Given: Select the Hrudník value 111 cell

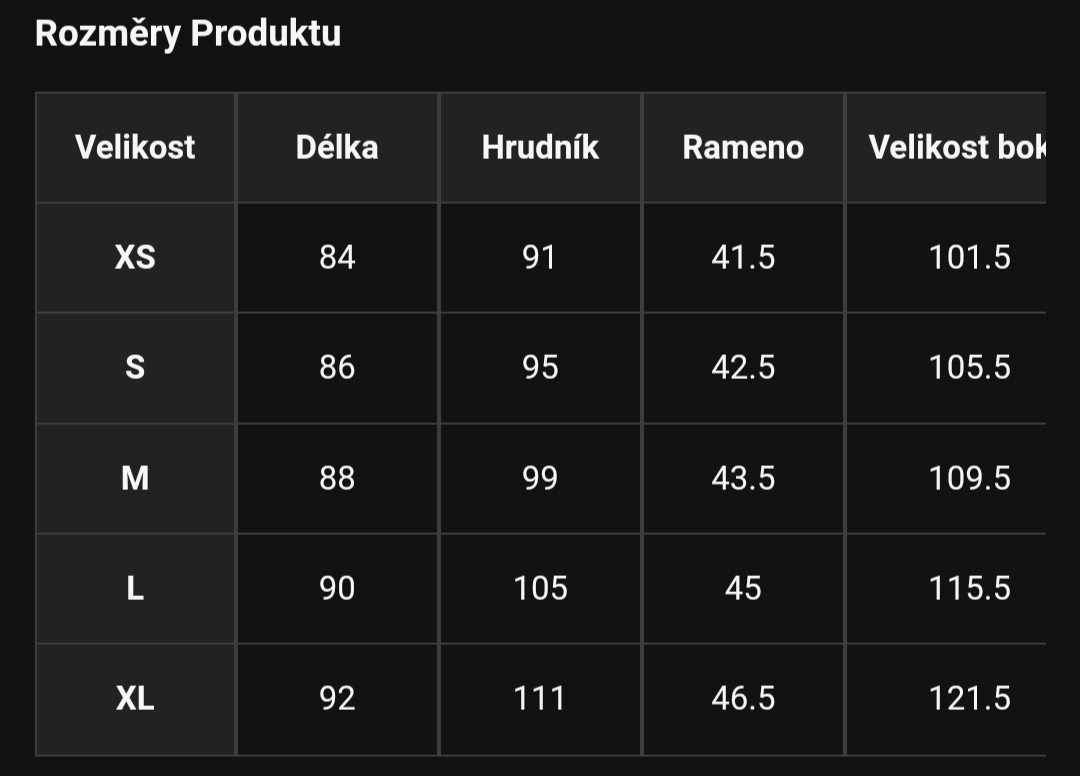Looking at the screenshot, I should pos(540,699).
